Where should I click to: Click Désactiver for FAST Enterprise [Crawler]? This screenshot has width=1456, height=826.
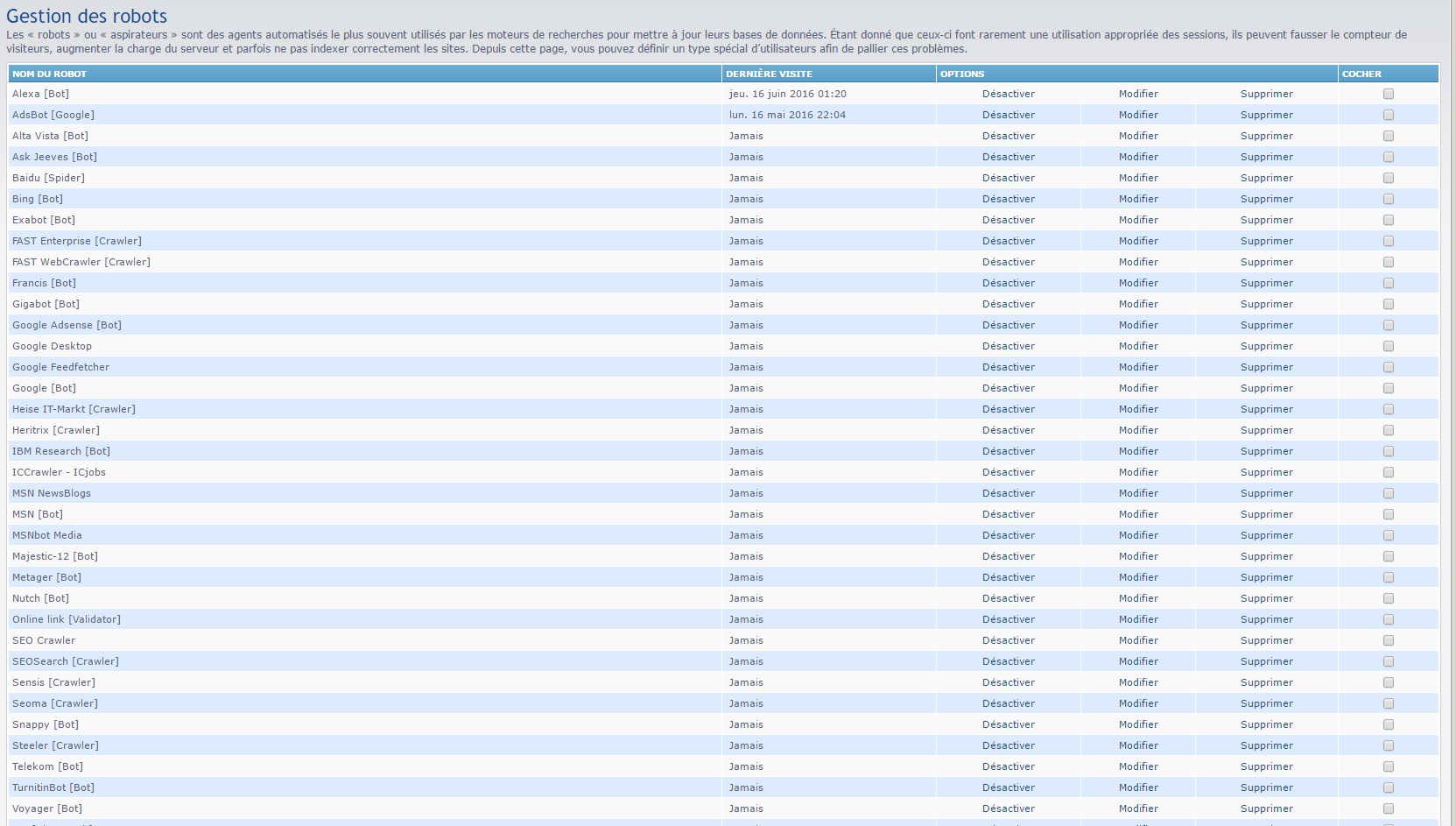pos(1009,241)
